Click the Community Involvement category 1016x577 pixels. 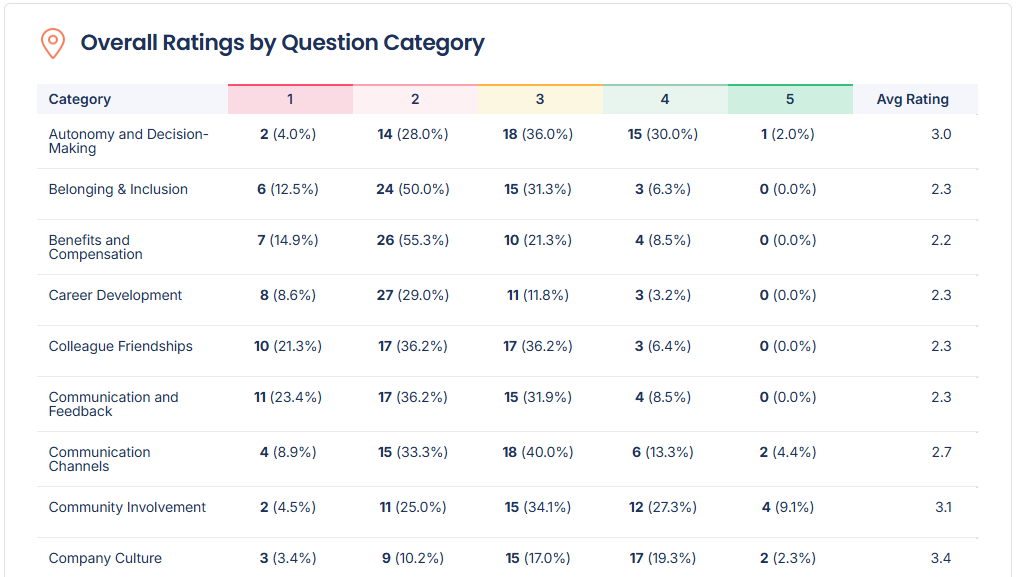tap(127, 507)
